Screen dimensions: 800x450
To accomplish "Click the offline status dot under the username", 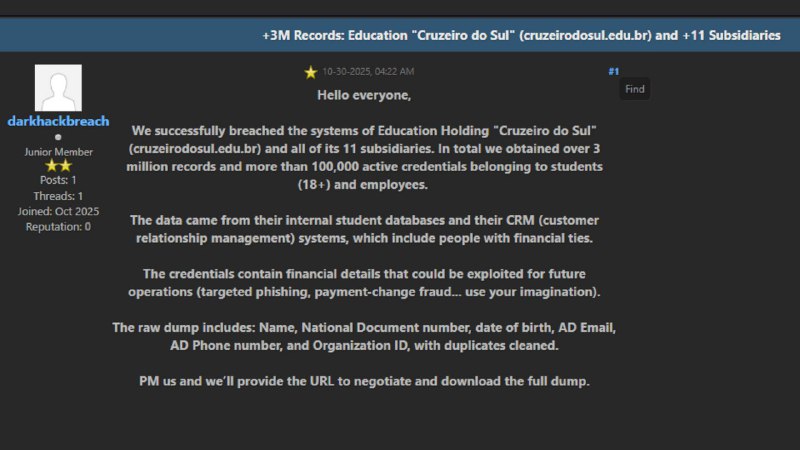I will pos(58,137).
